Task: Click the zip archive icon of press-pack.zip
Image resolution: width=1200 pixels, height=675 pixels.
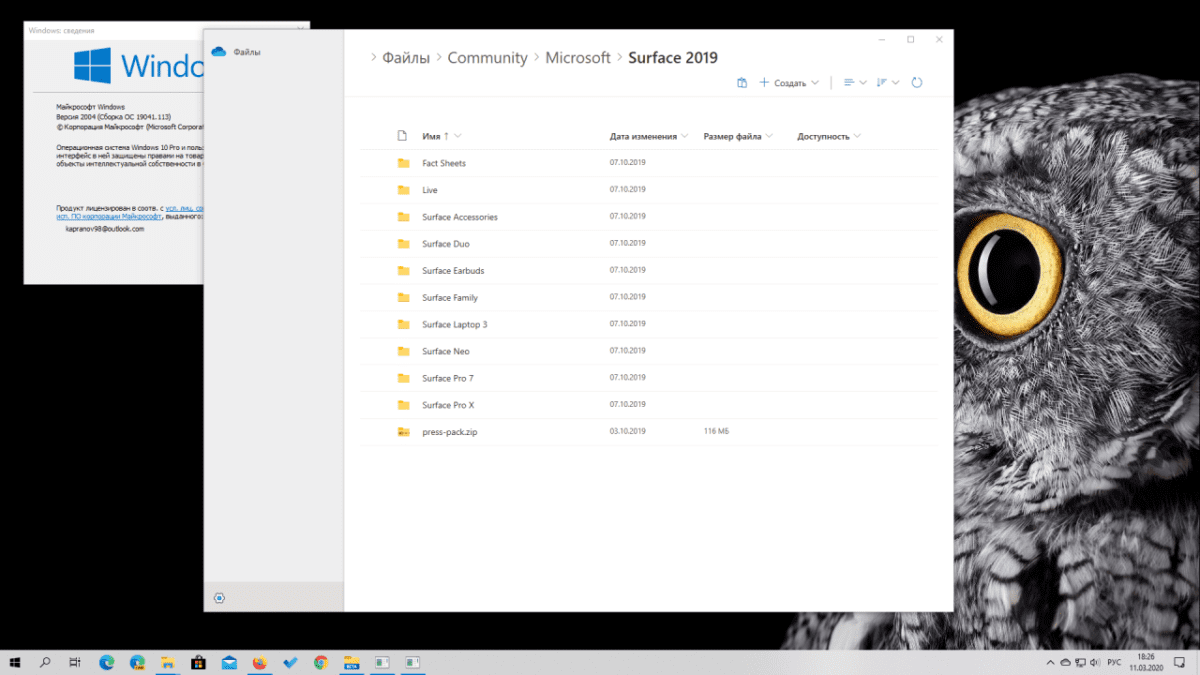Action: click(403, 431)
